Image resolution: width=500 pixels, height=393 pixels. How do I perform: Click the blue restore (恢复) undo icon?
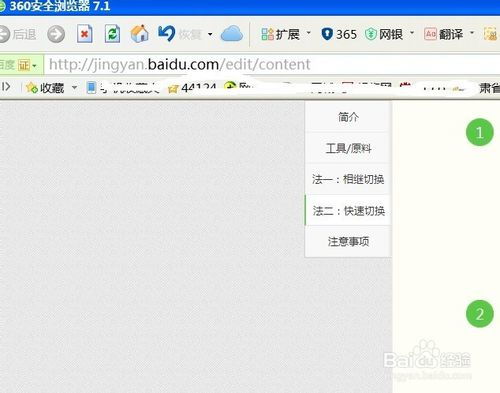coord(166,34)
